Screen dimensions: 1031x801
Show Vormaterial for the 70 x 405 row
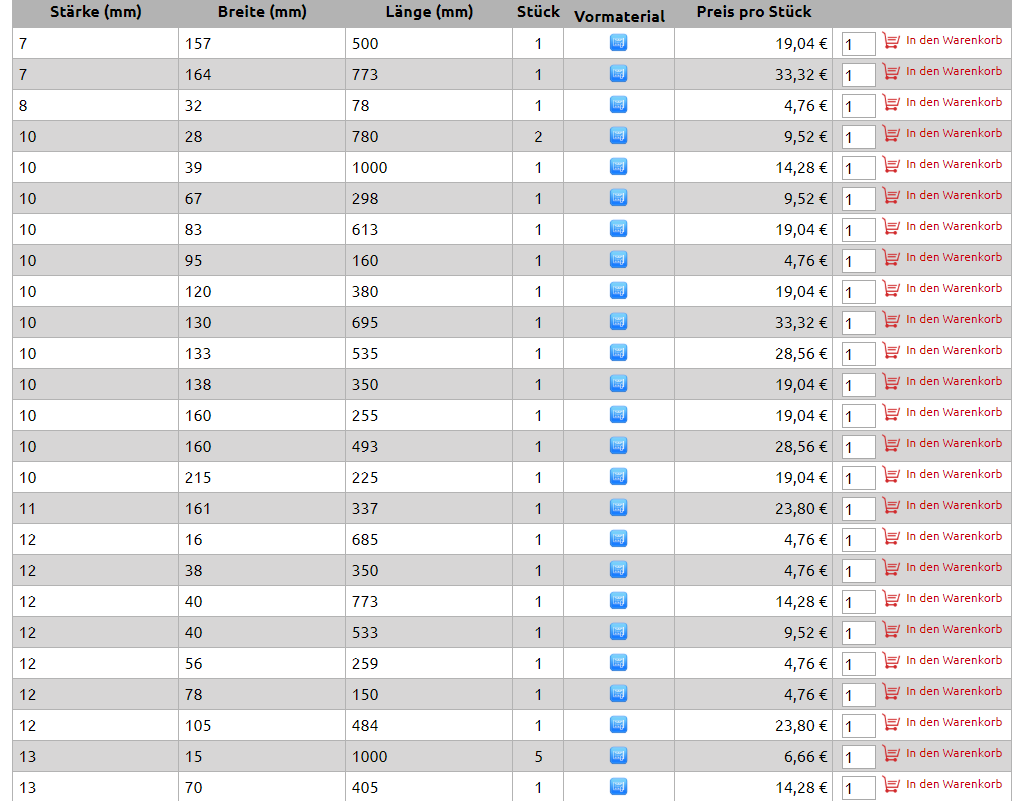[x=618, y=786]
